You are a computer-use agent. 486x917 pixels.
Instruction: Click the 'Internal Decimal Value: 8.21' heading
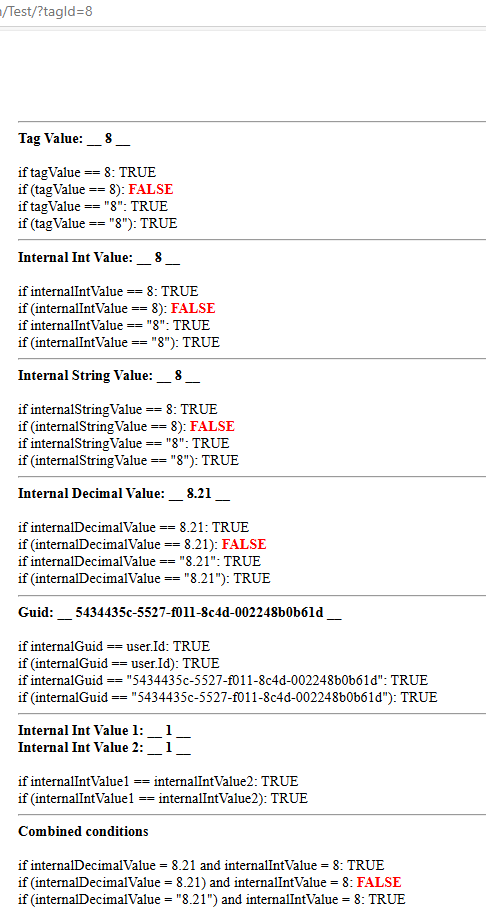[124, 494]
